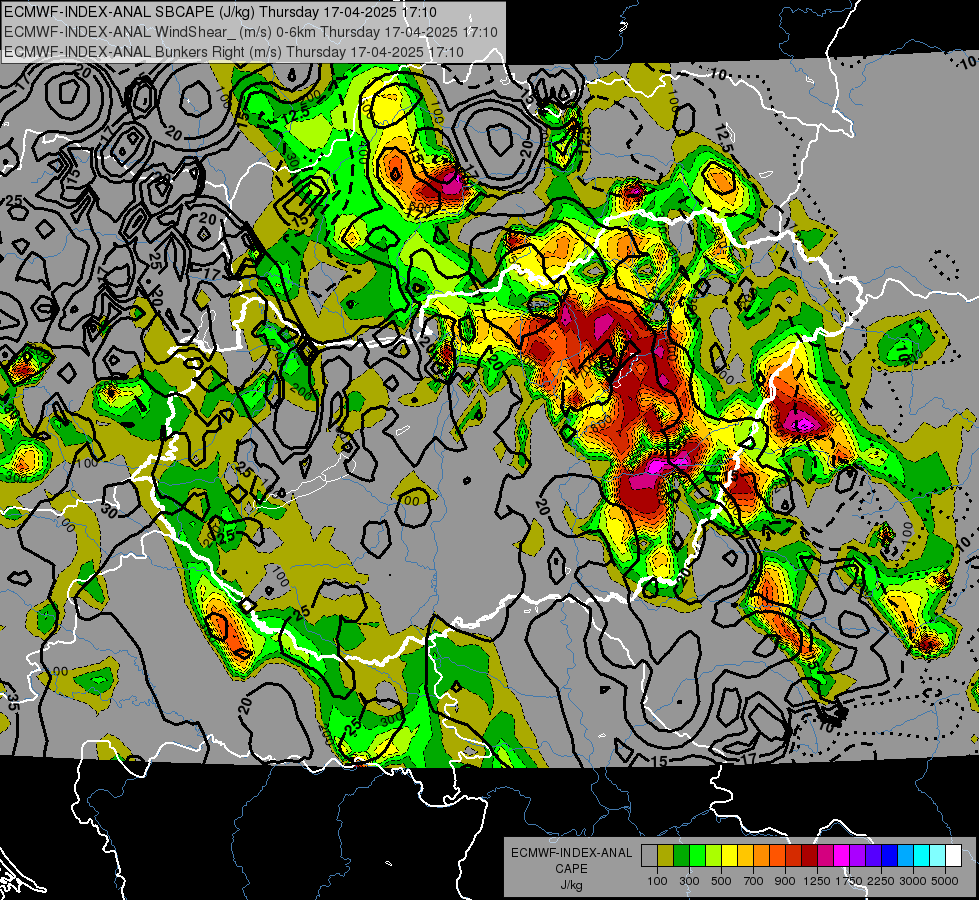
Task: Select the purple swatch right of the 1750 tick
Action: click(857, 856)
